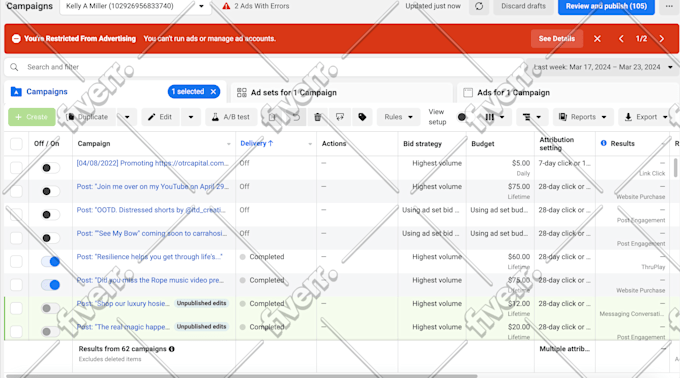Click the red warning triangle for ads with errors
The height and width of the screenshot is (378, 680).
226,6
